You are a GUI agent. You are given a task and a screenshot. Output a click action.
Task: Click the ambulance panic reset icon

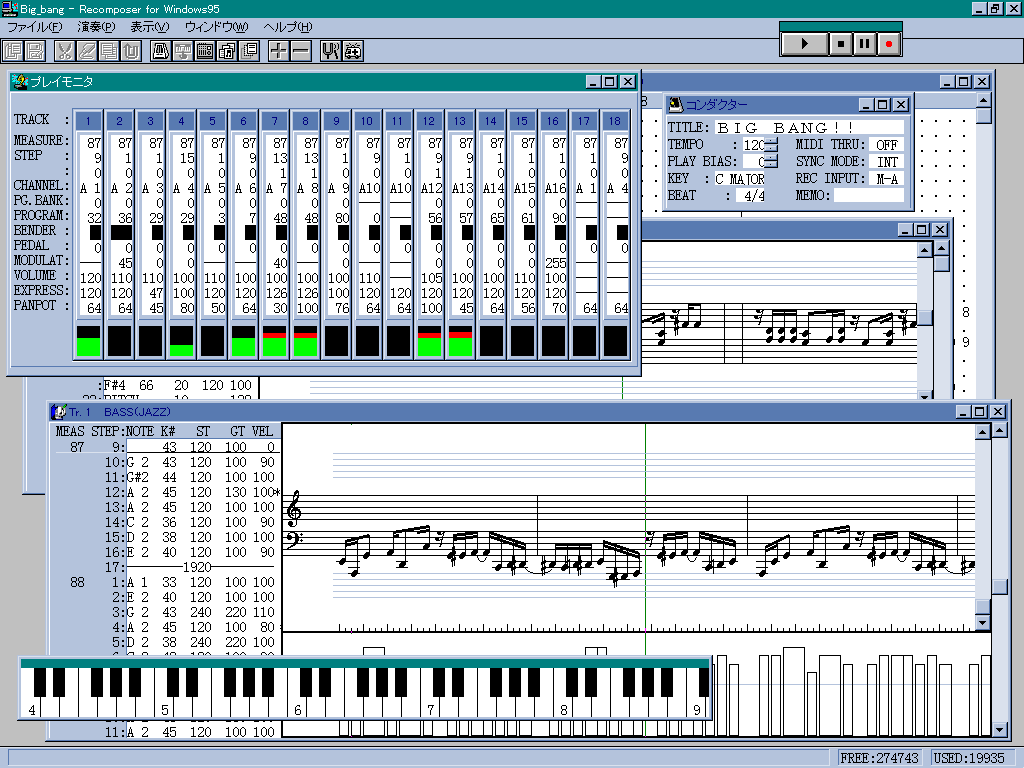pyautogui.click(x=353, y=51)
